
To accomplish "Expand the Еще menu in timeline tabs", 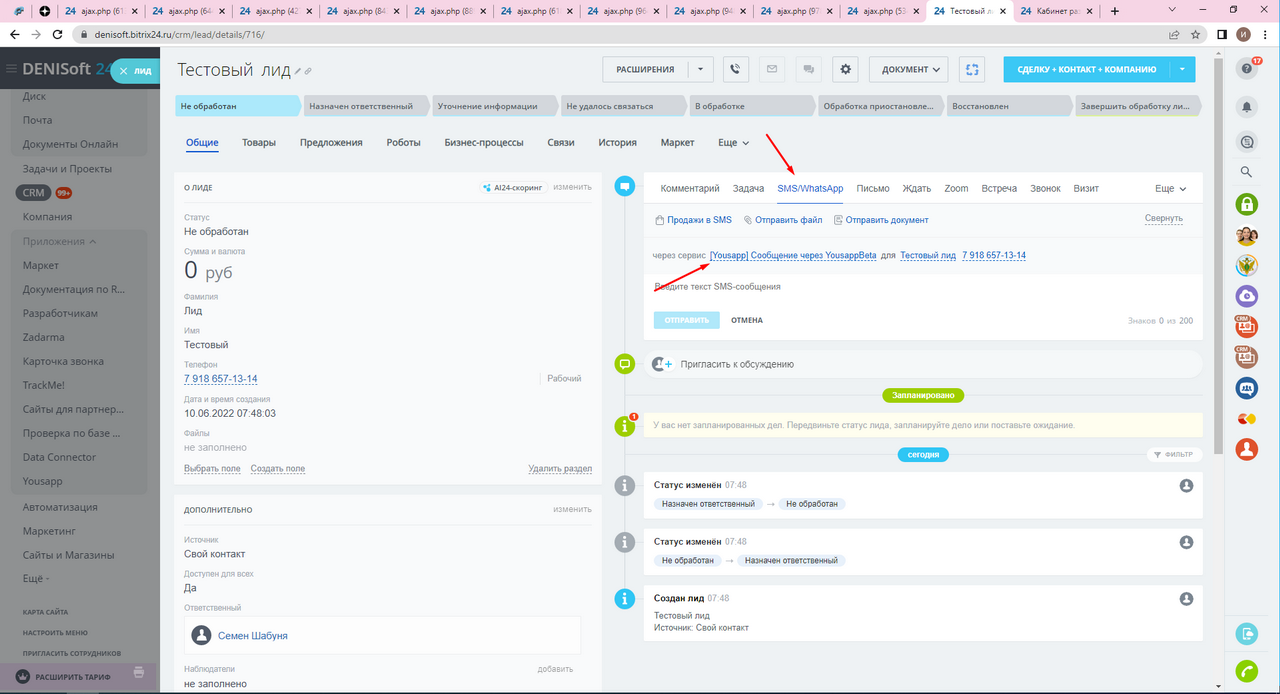I will (x=1170, y=189).
